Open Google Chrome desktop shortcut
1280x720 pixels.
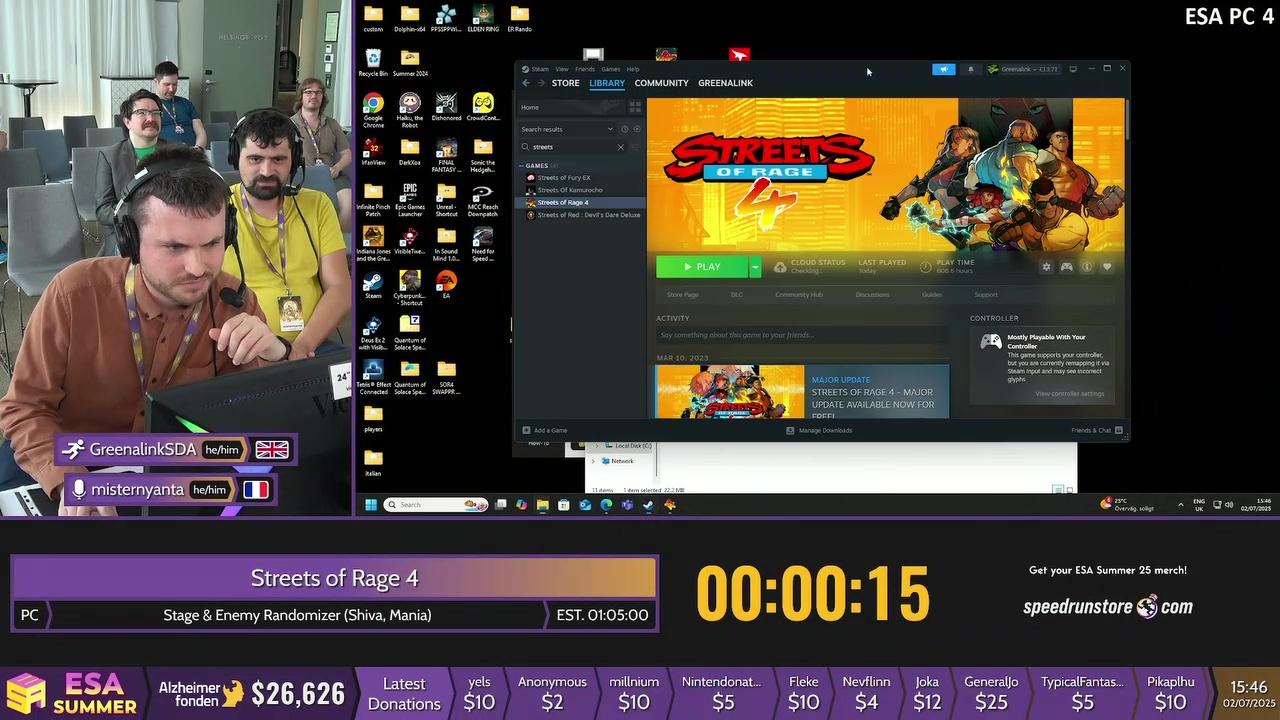pyautogui.click(x=373, y=111)
